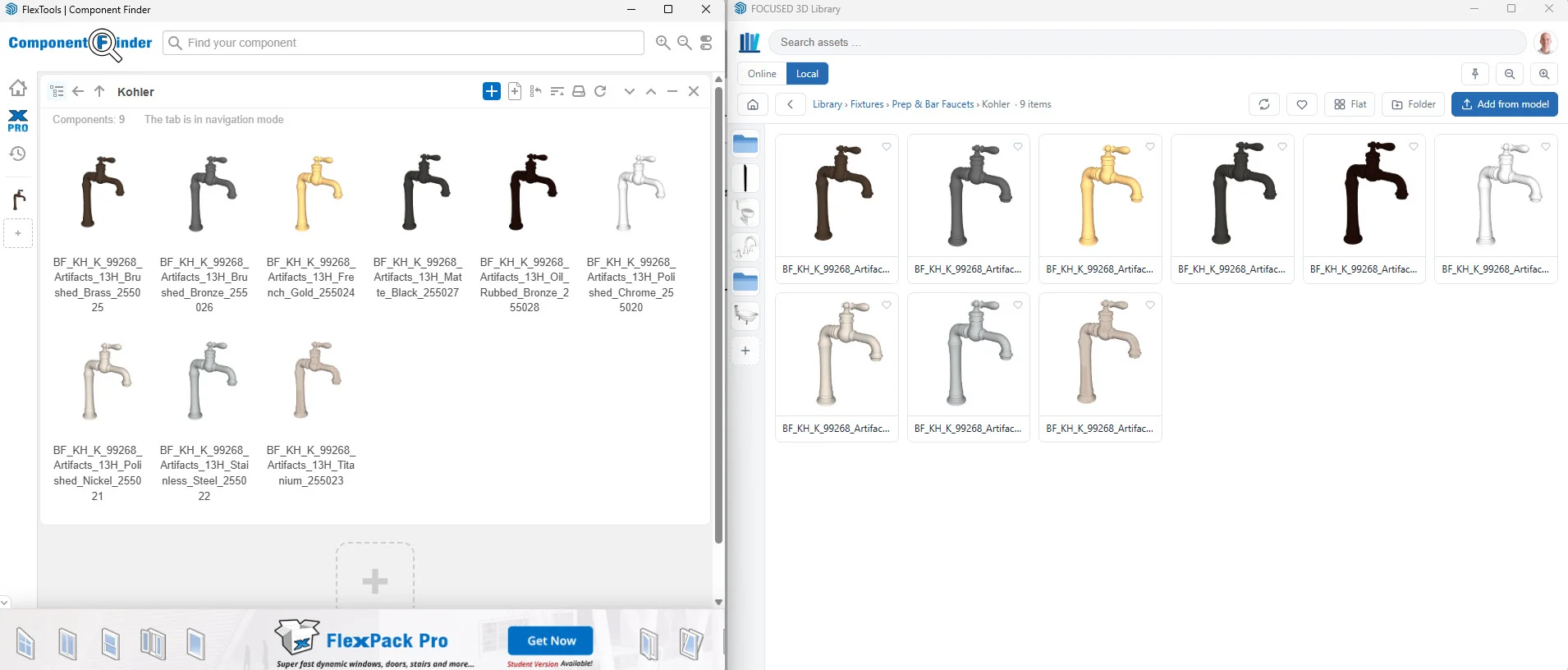Go back using the left arrow beside Kohler
The image size is (1568, 670).
click(x=78, y=91)
